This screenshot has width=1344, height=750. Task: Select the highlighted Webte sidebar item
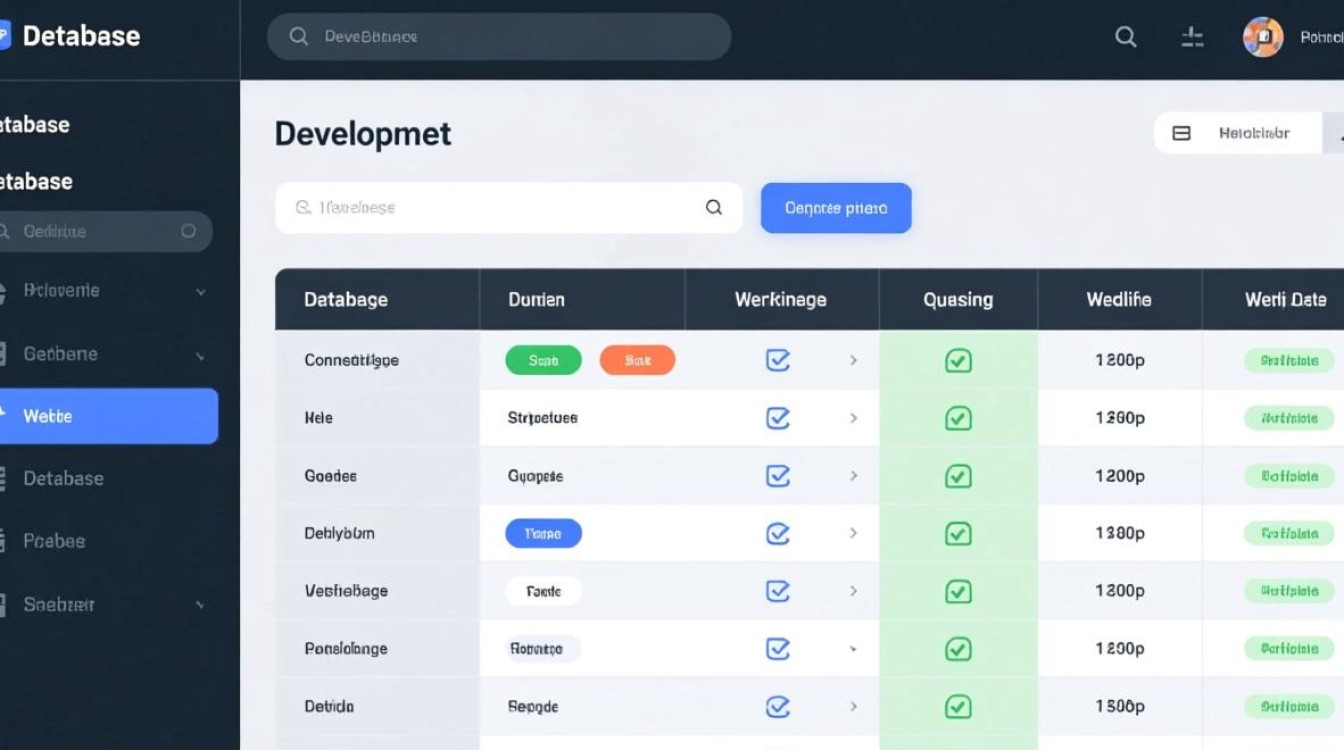coord(108,416)
